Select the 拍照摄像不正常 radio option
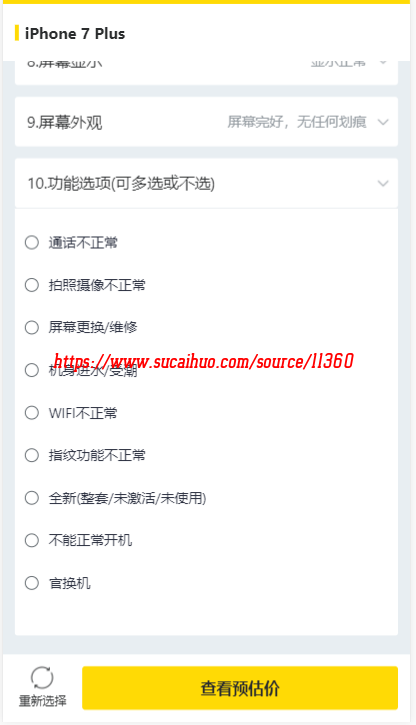Viewport: 416px width, 725px height. tap(32, 285)
